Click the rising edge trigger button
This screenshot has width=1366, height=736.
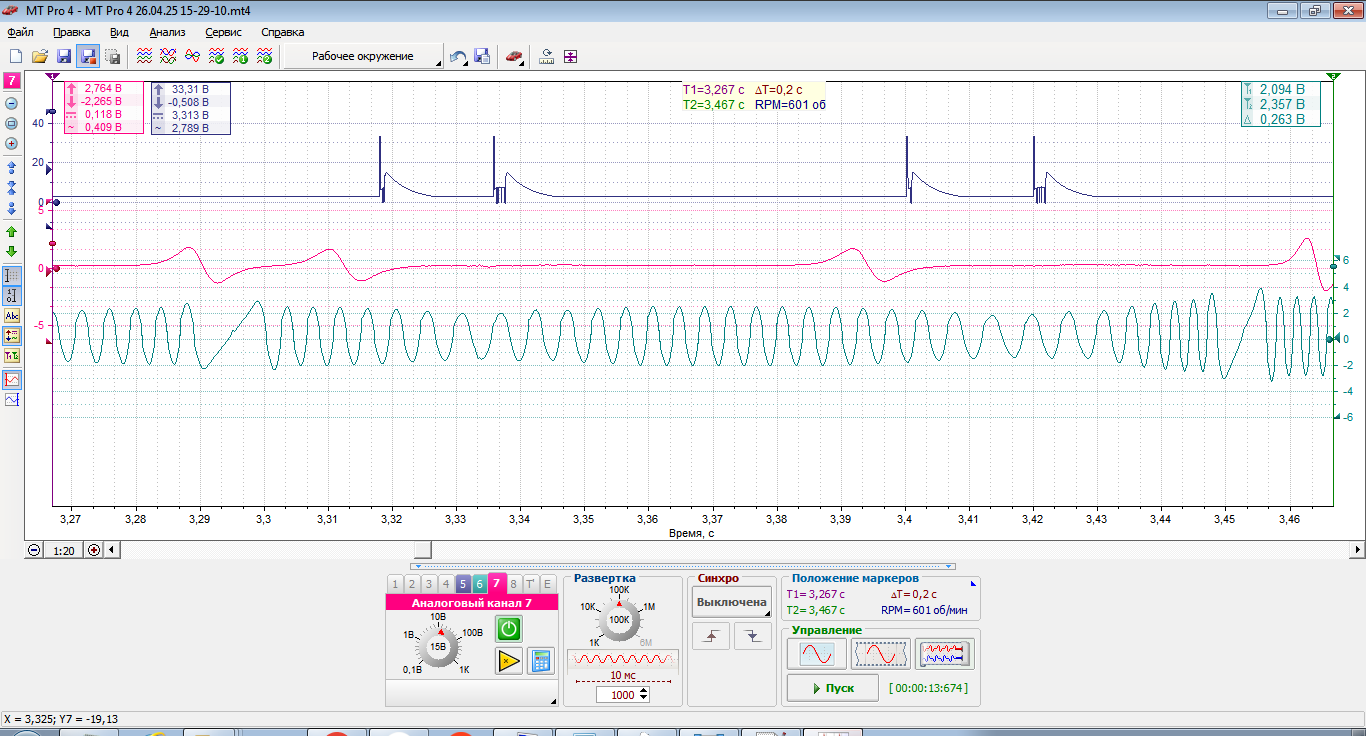coord(711,636)
